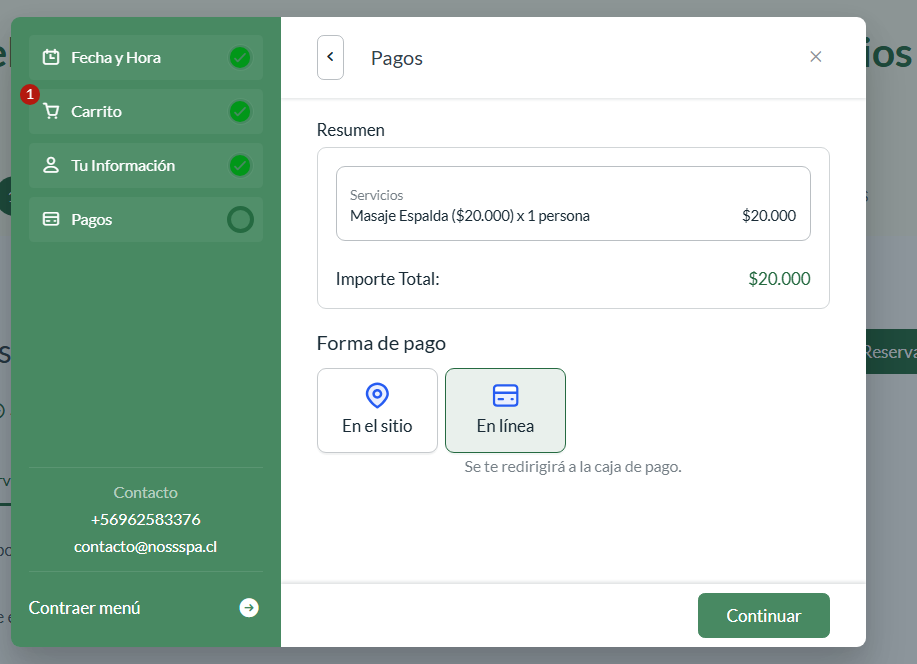Image resolution: width=917 pixels, height=664 pixels.
Task: Close the Pagos dialog with the X
Action: pyautogui.click(x=816, y=57)
